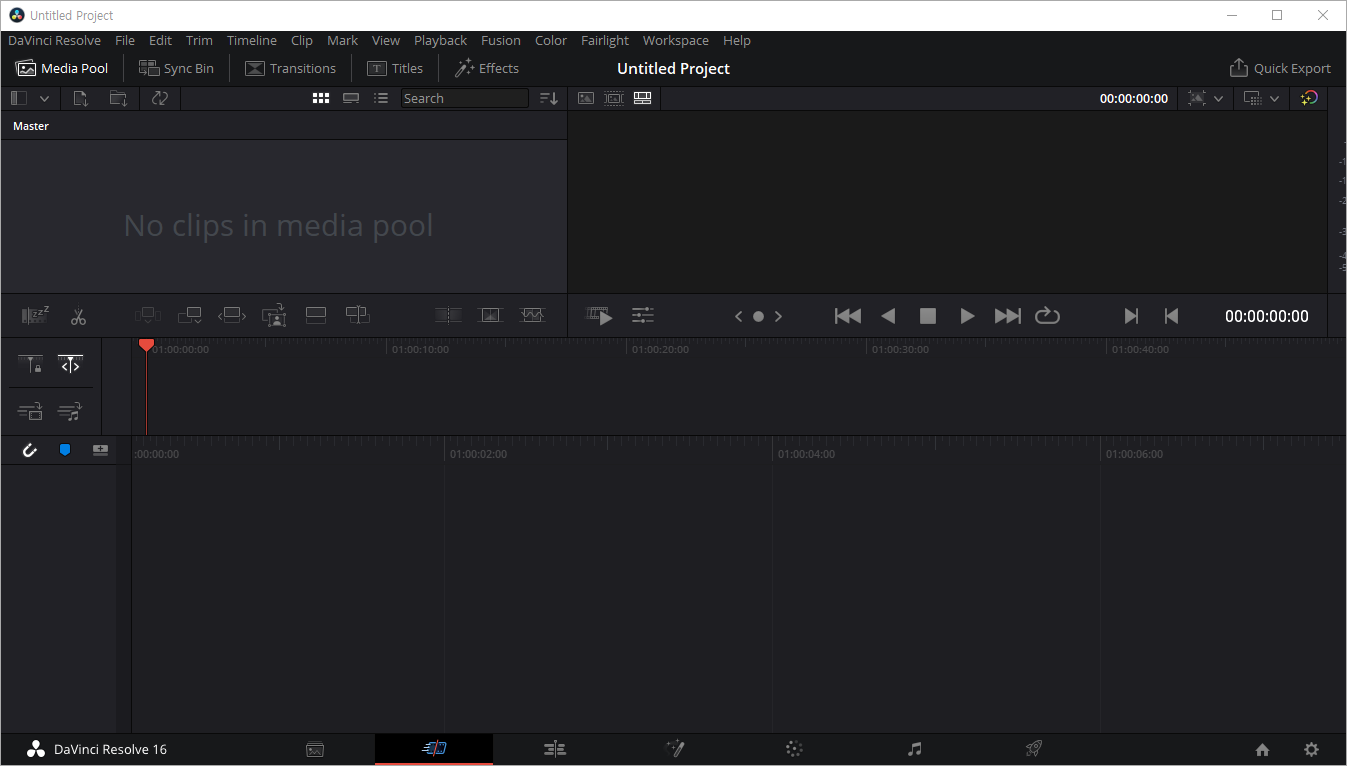Toggle the Loop playback button
1347x766 pixels.
[1047, 316]
